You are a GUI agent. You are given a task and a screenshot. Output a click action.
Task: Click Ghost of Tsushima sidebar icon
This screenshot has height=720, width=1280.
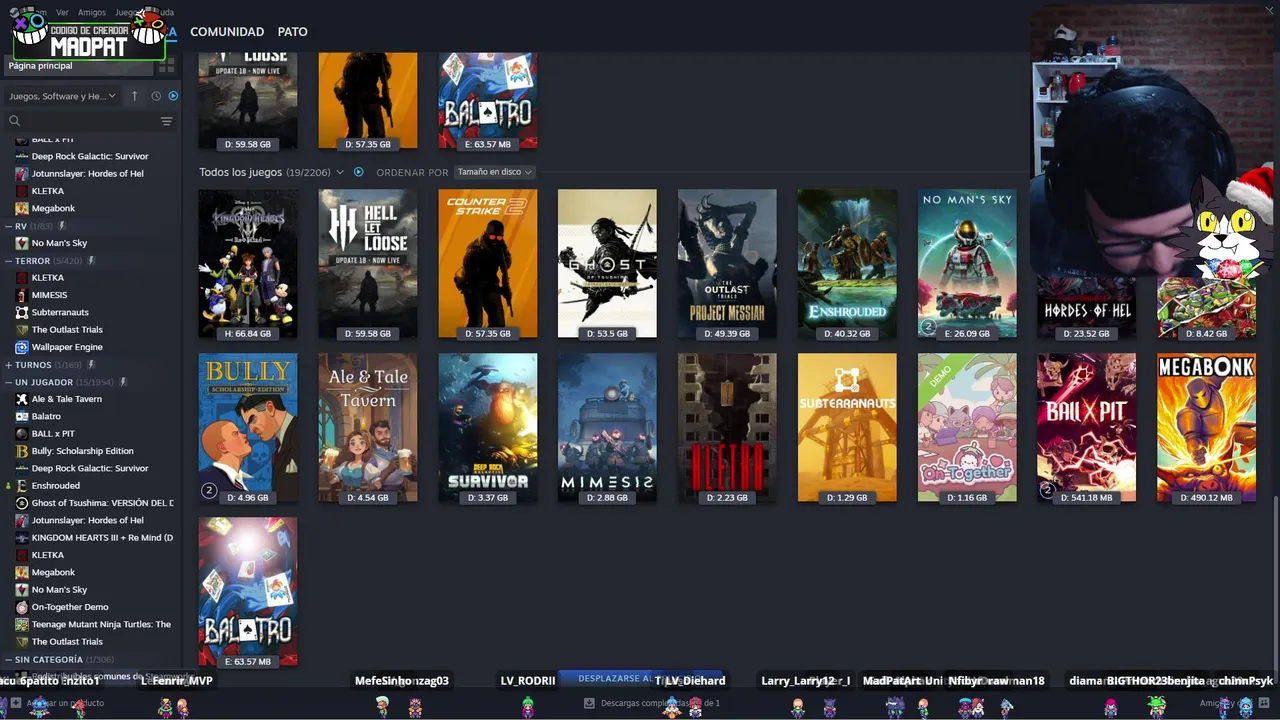[x=22, y=503]
